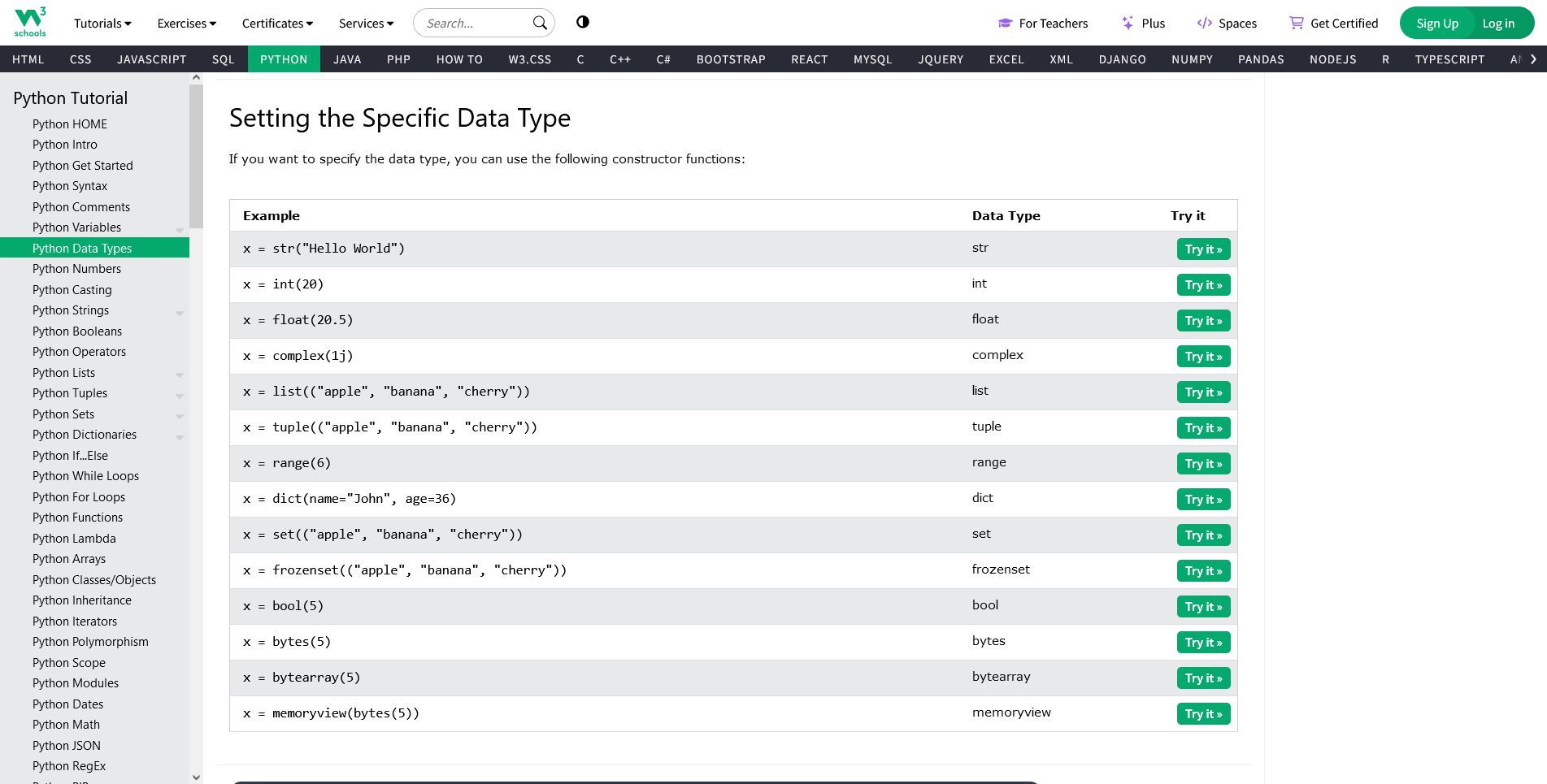
Task: Switch to the JAVASCRIPT tab
Action: [151, 58]
